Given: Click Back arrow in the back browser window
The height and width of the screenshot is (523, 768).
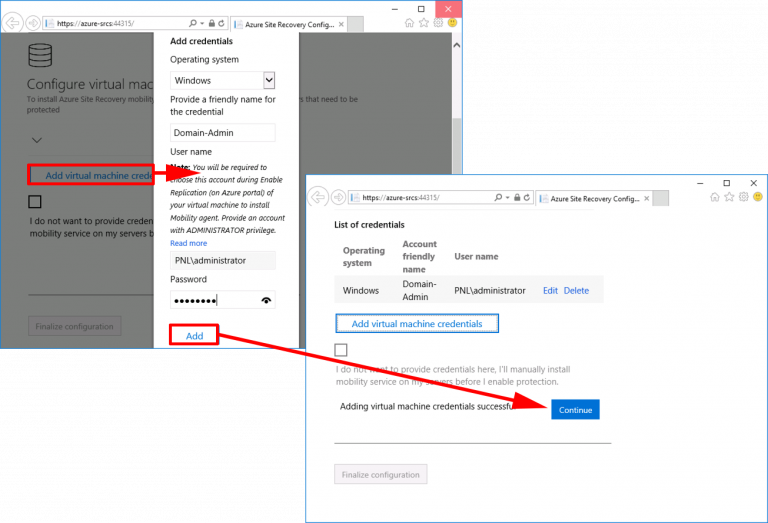Looking at the screenshot, I should pyautogui.click(x=12, y=23).
